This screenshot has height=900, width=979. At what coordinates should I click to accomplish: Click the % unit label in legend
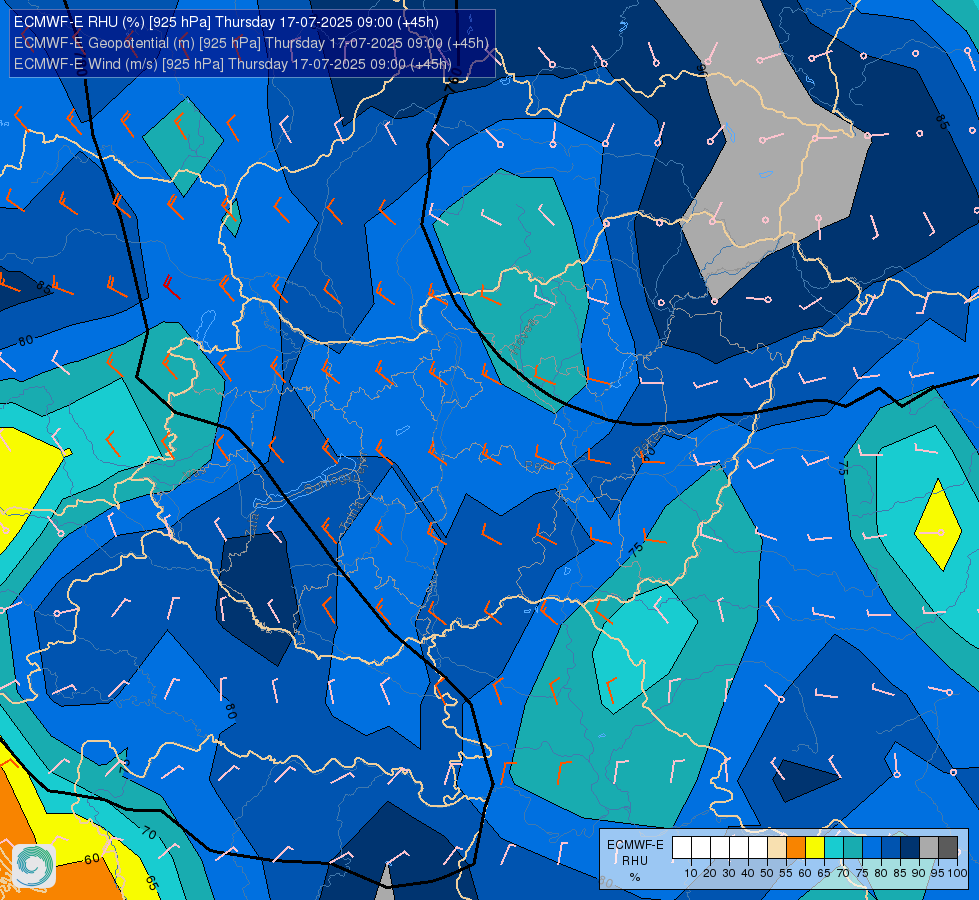(635, 878)
